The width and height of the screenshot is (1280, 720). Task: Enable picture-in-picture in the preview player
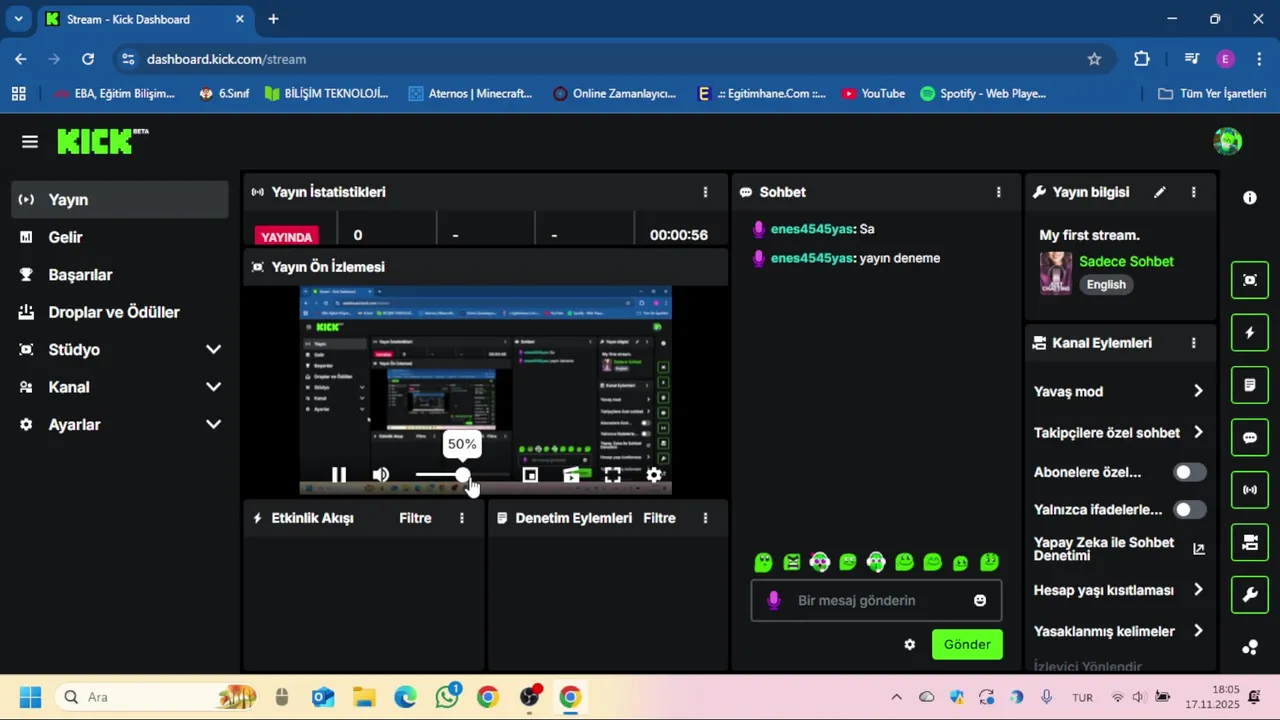tap(530, 475)
